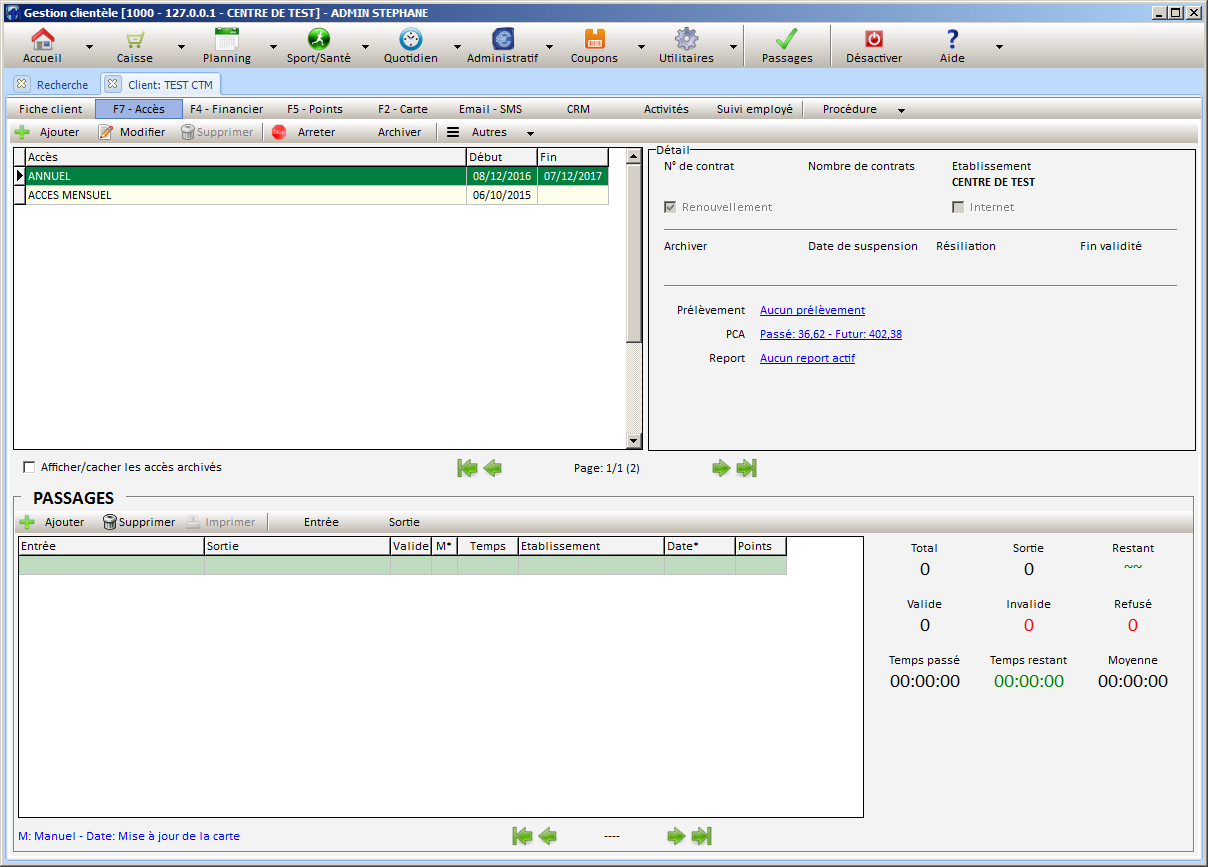Go to previous page of passages list

(548, 836)
